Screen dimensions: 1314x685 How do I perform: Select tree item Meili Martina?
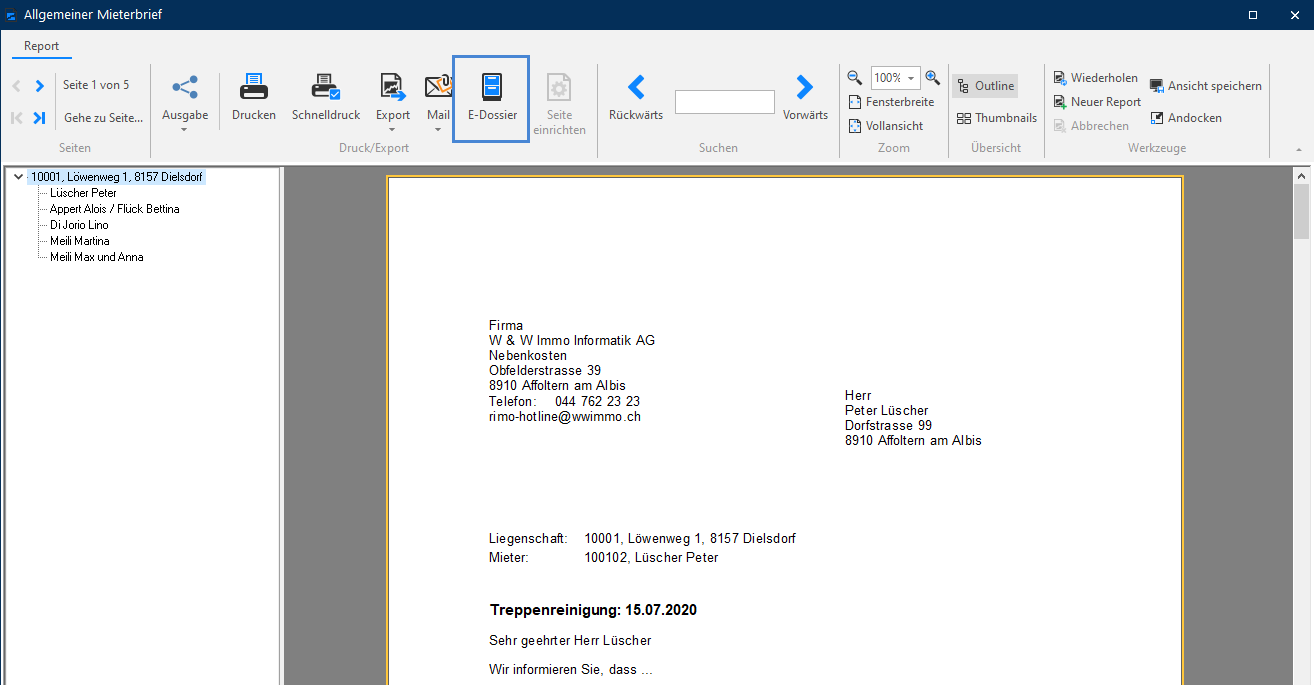[80, 241]
